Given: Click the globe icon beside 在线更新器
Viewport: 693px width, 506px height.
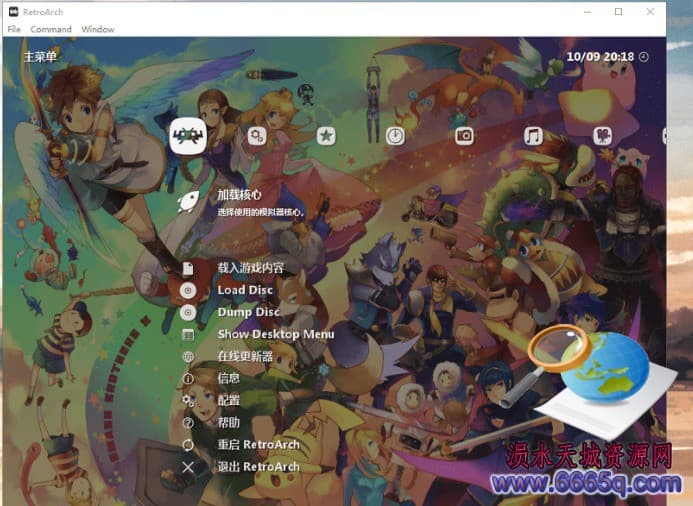Looking at the screenshot, I should [188, 357].
